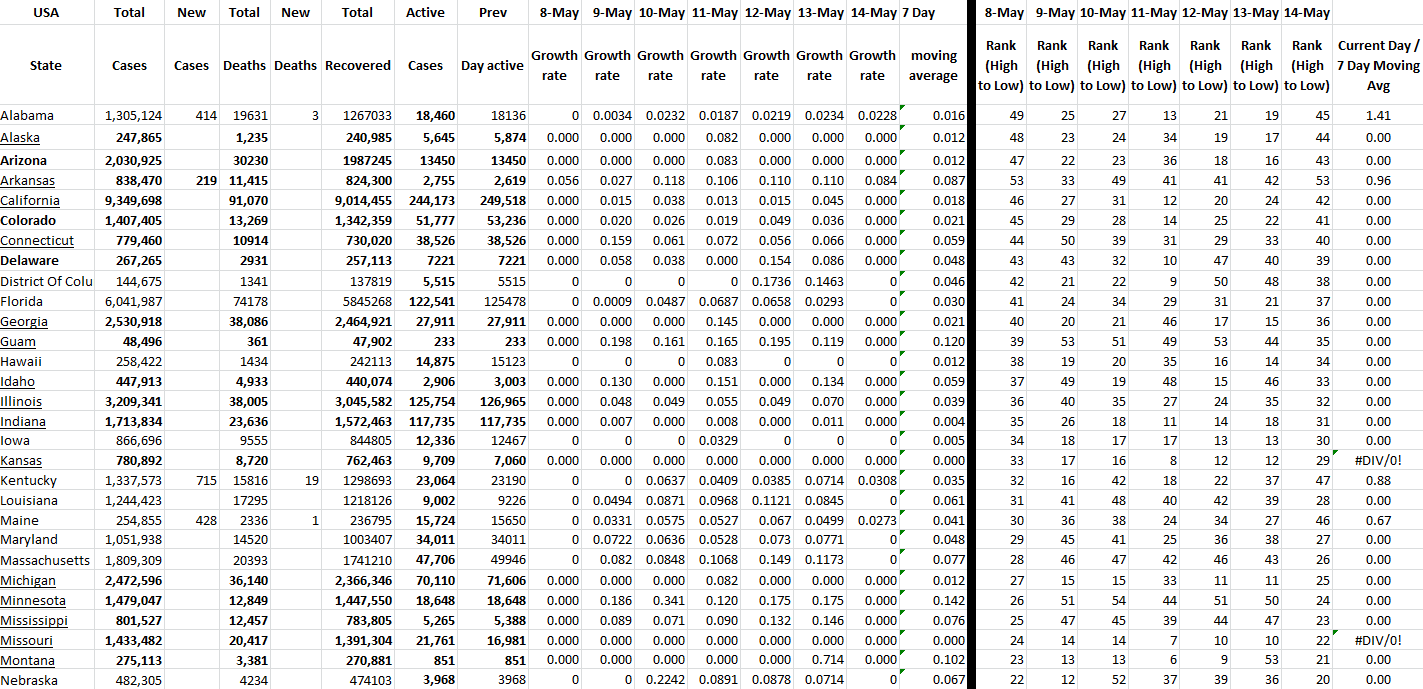Open the Illinois hyperlink
Screen dimensions: 1423x689
tap(21, 401)
